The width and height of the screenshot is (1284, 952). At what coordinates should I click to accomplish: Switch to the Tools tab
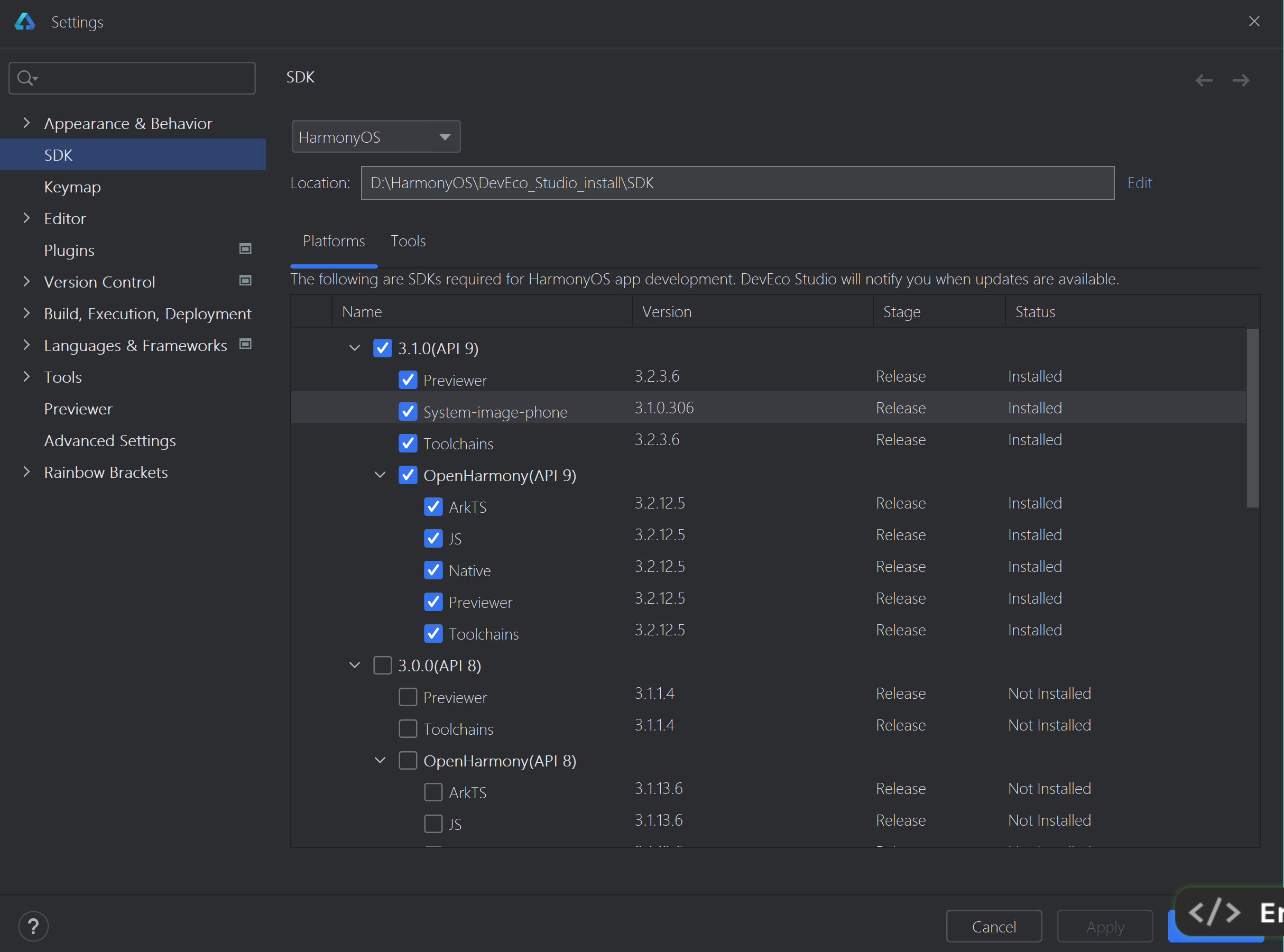[x=408, y=241]
